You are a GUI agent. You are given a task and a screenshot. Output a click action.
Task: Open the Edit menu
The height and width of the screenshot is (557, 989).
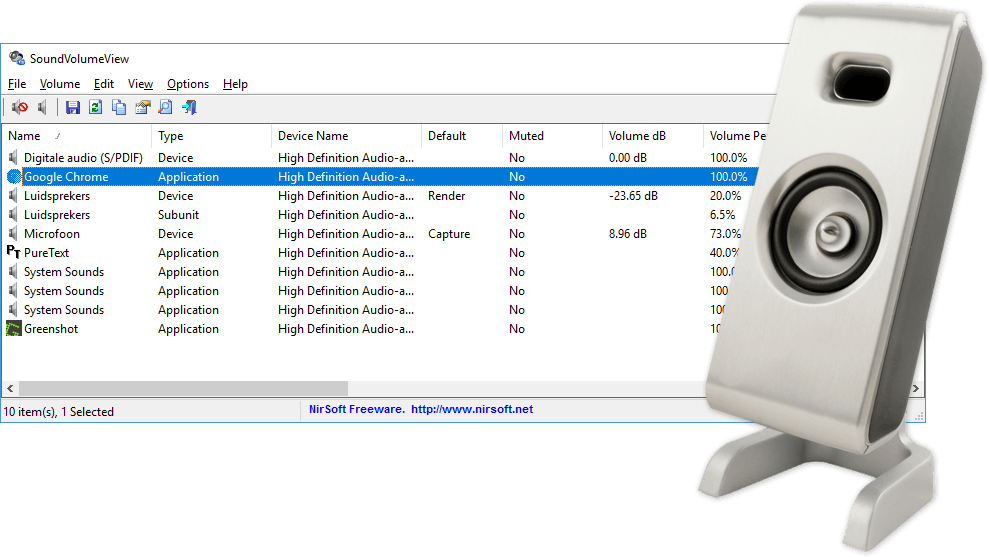click(x=103, y=84)
